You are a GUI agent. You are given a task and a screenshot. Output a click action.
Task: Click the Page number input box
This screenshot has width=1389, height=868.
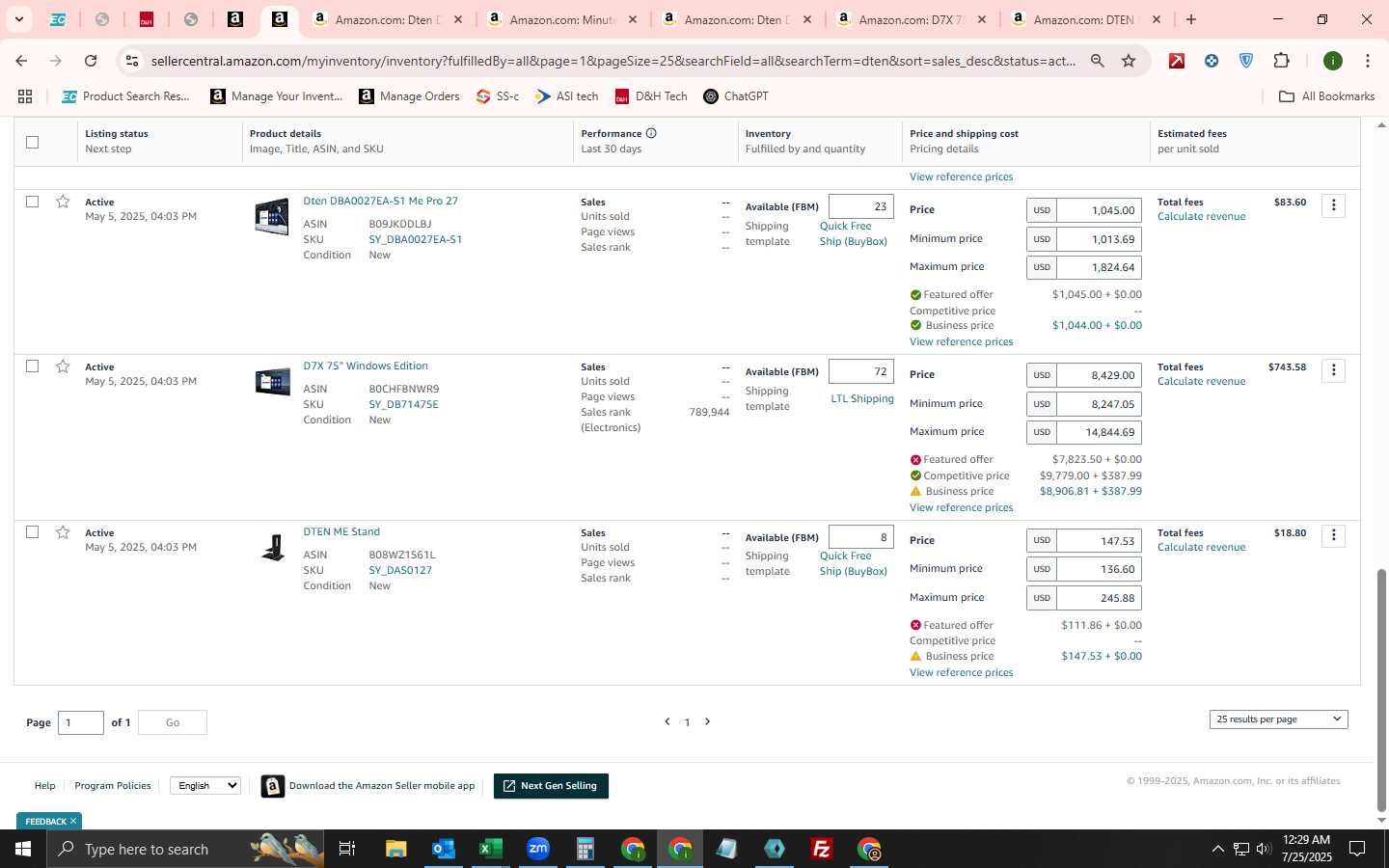81,722
